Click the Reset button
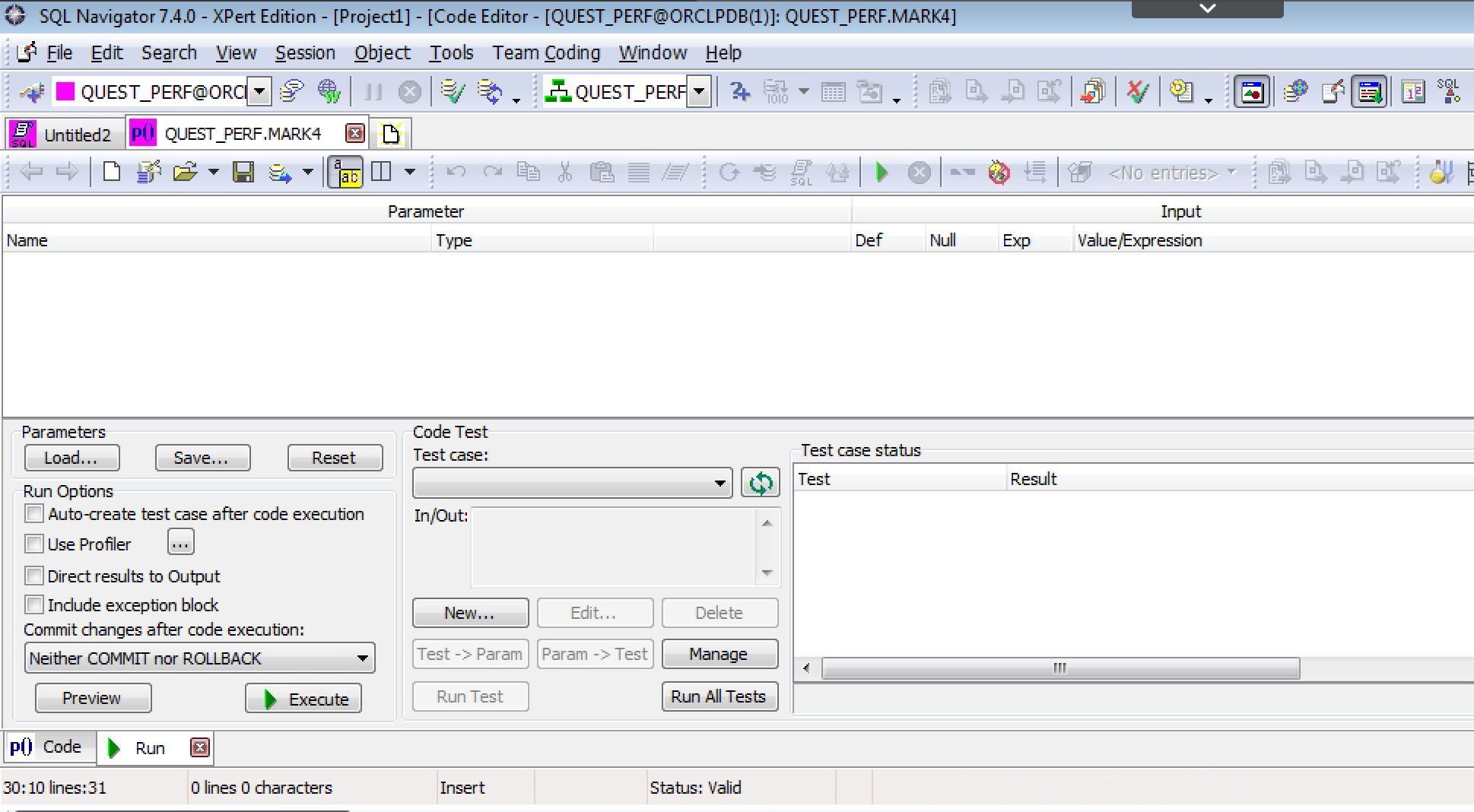 [x=335, y=458]
